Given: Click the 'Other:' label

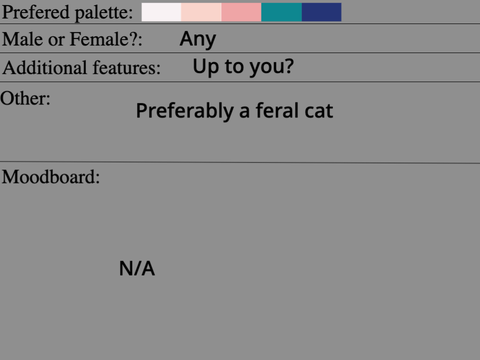Looking at the screenshot, I should (x=25, y=99).
